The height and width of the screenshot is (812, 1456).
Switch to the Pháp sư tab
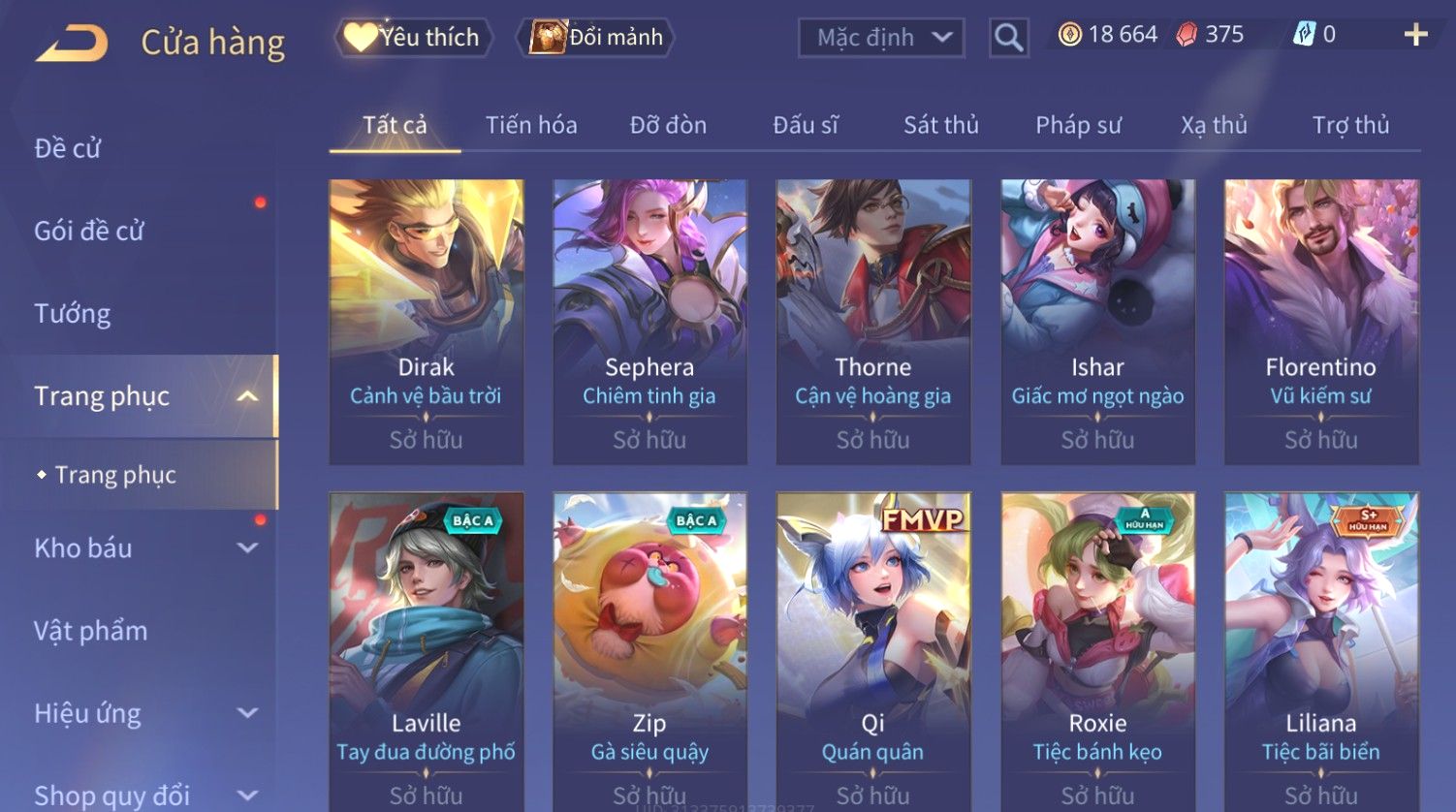(1078, 125)
